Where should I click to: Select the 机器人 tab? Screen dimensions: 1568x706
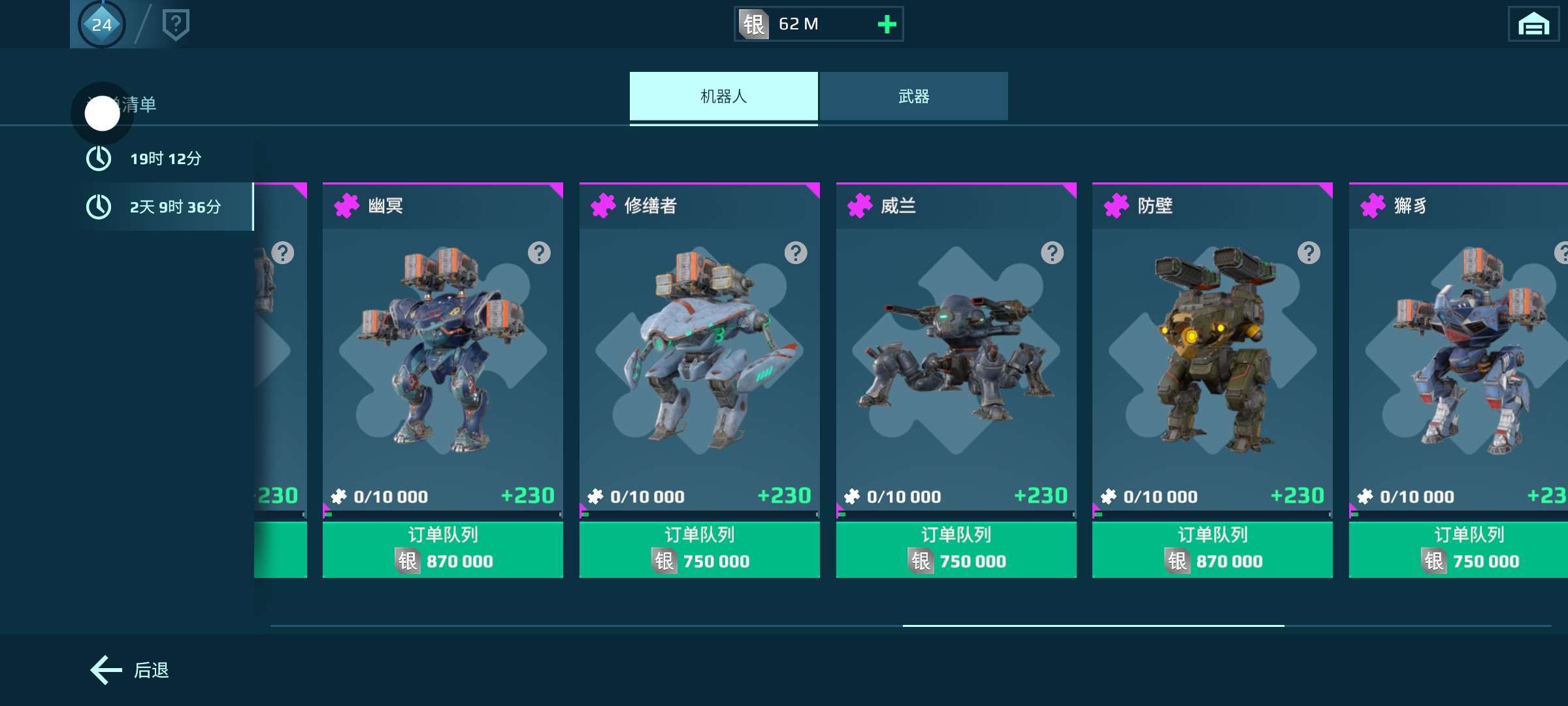pos(723,96)
